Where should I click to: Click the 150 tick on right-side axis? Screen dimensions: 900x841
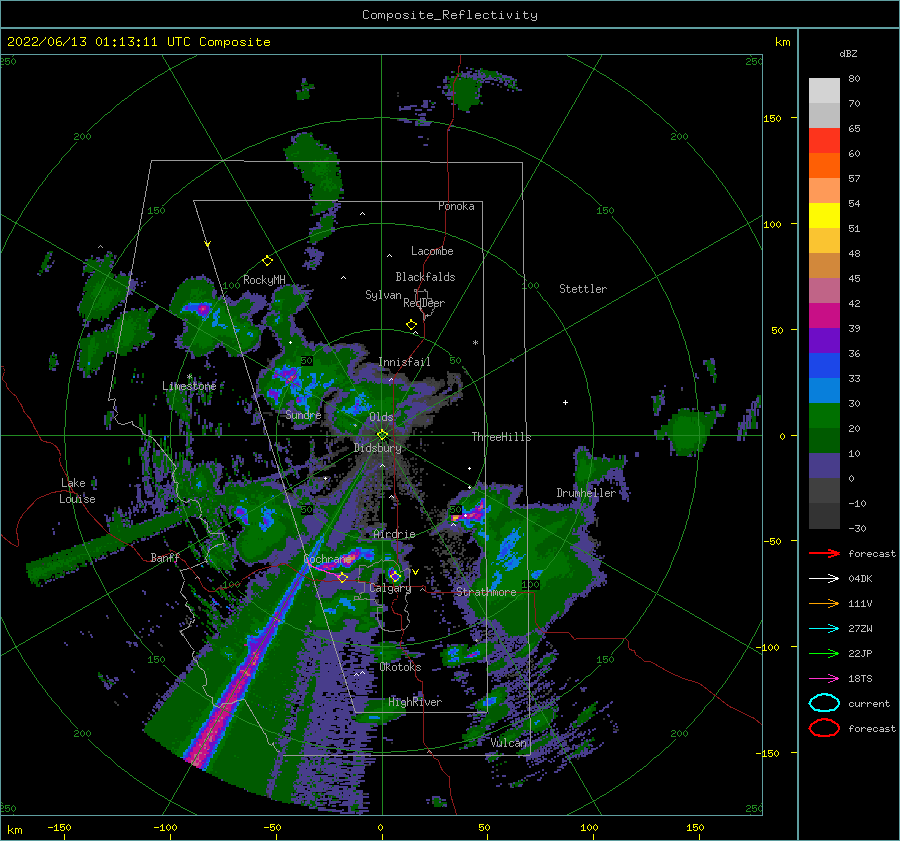[x=772, y=118]
